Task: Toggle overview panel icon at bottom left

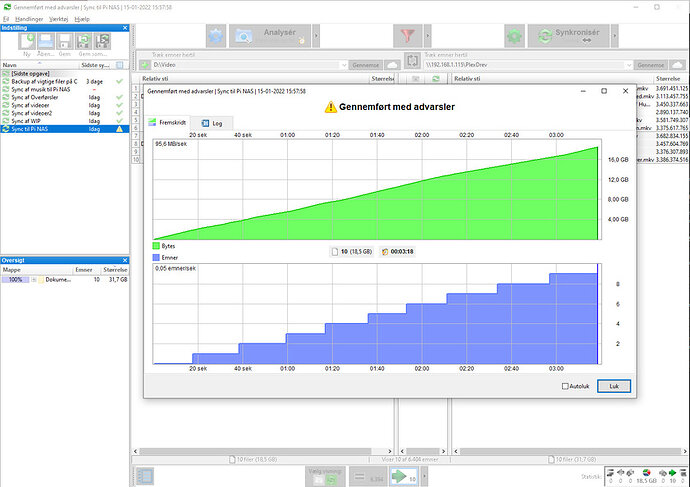Action: (145, 476)
